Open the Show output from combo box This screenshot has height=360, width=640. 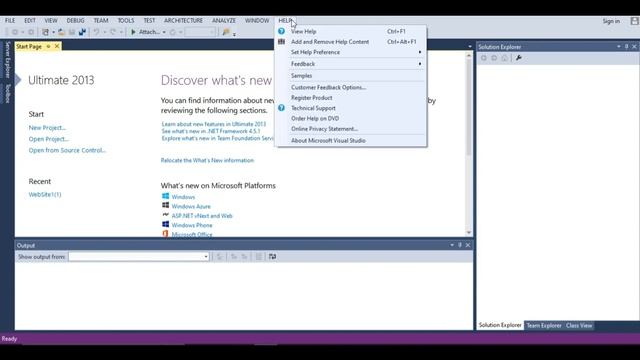click(139, 256)
